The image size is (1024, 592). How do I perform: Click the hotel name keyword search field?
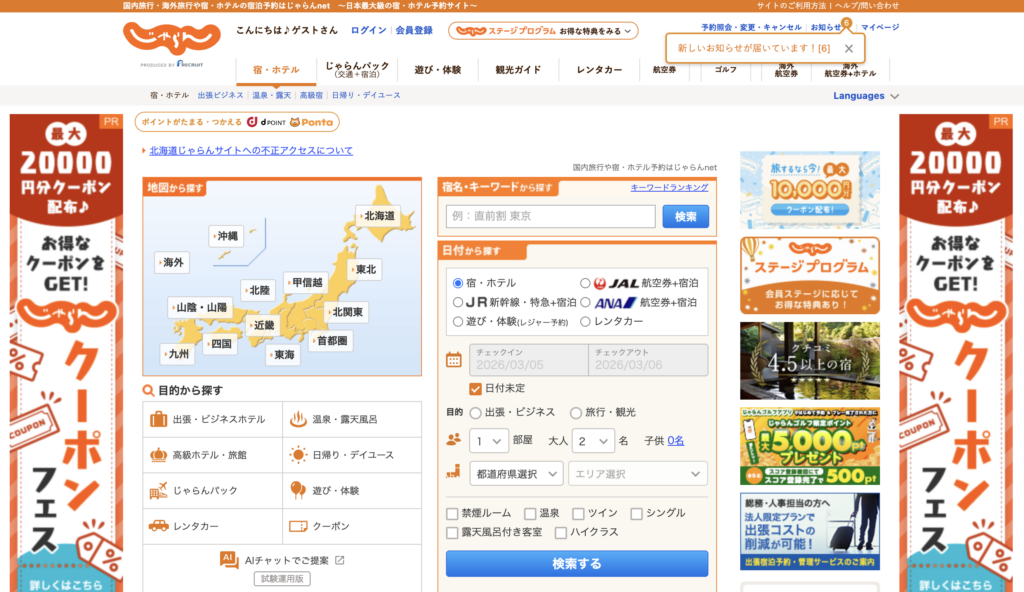tap(550, 216)
